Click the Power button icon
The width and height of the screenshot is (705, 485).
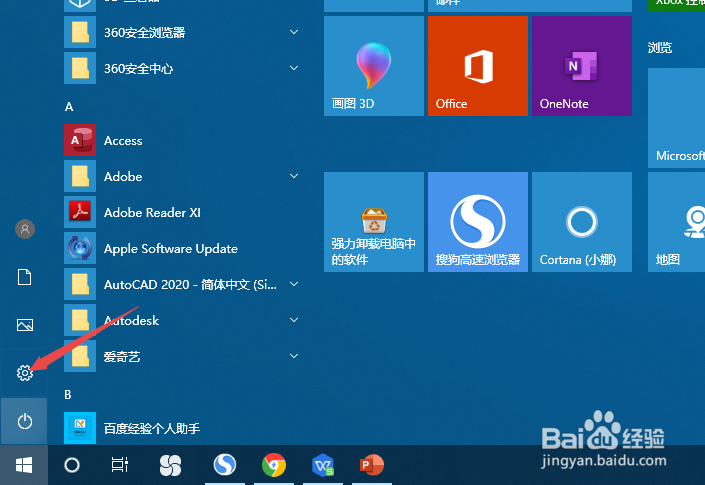[x=25, y=421]
